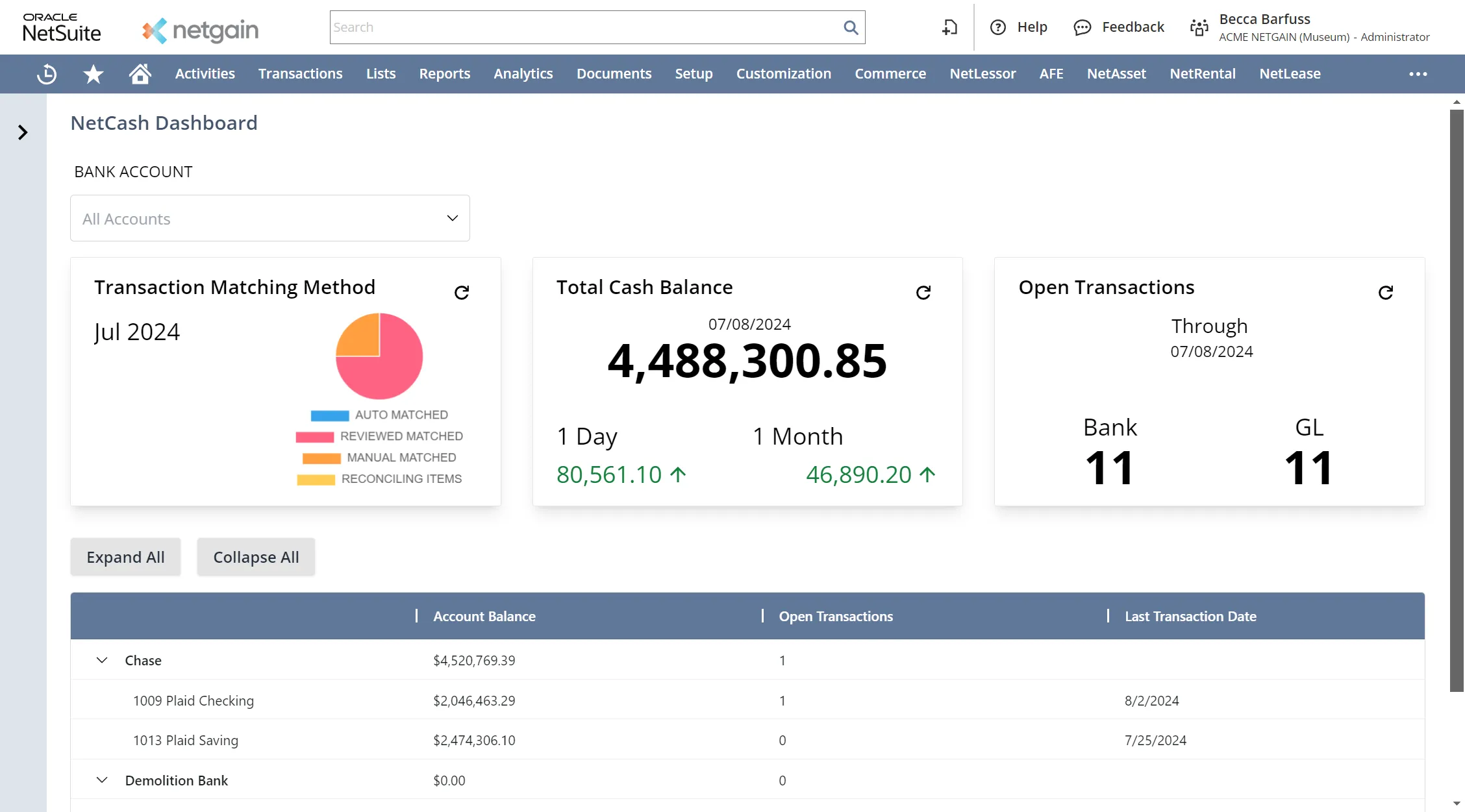Click the search magnifier icon
1465x812 pixels.
pos(850,27)
